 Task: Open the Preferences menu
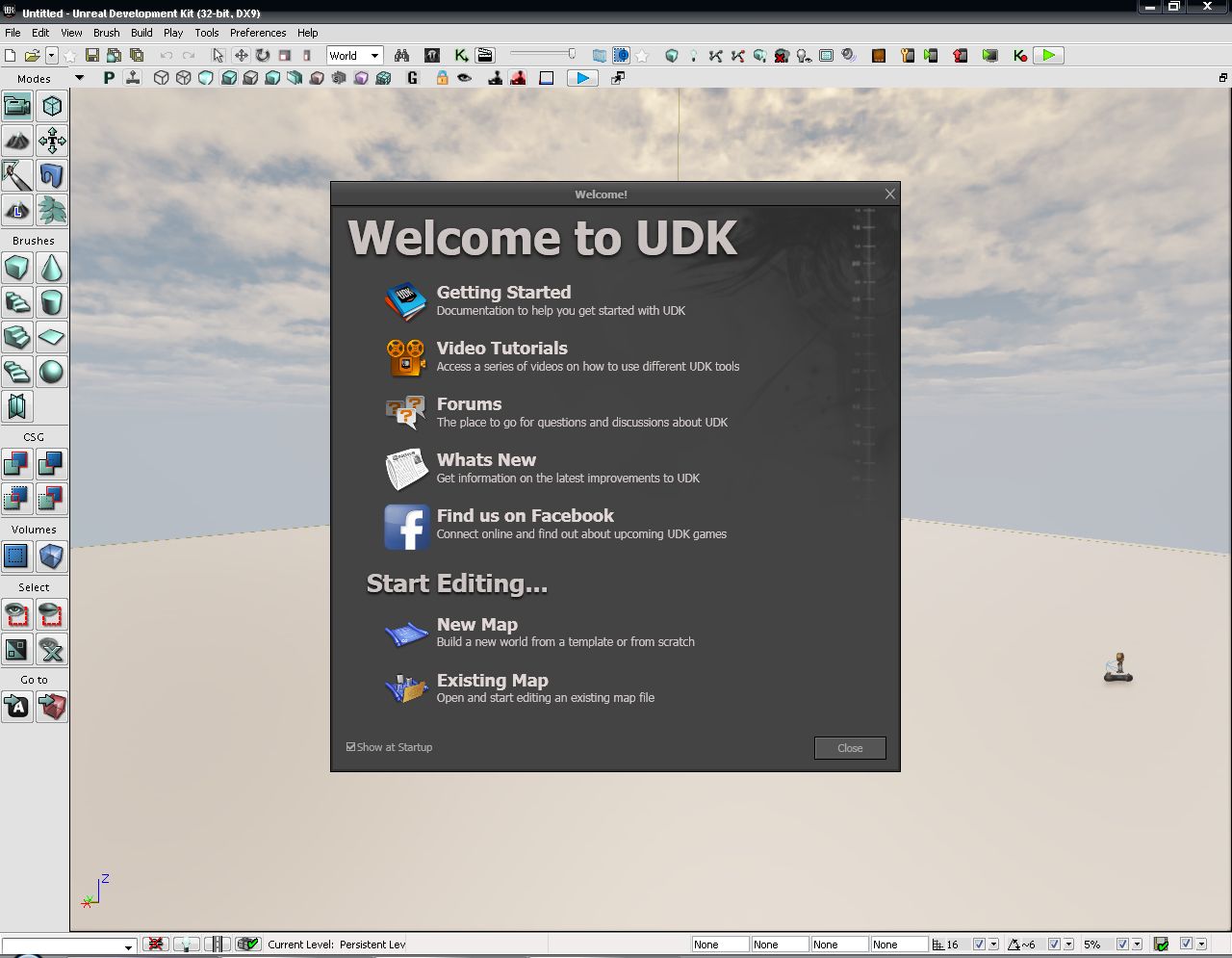(x=258, y=33)
